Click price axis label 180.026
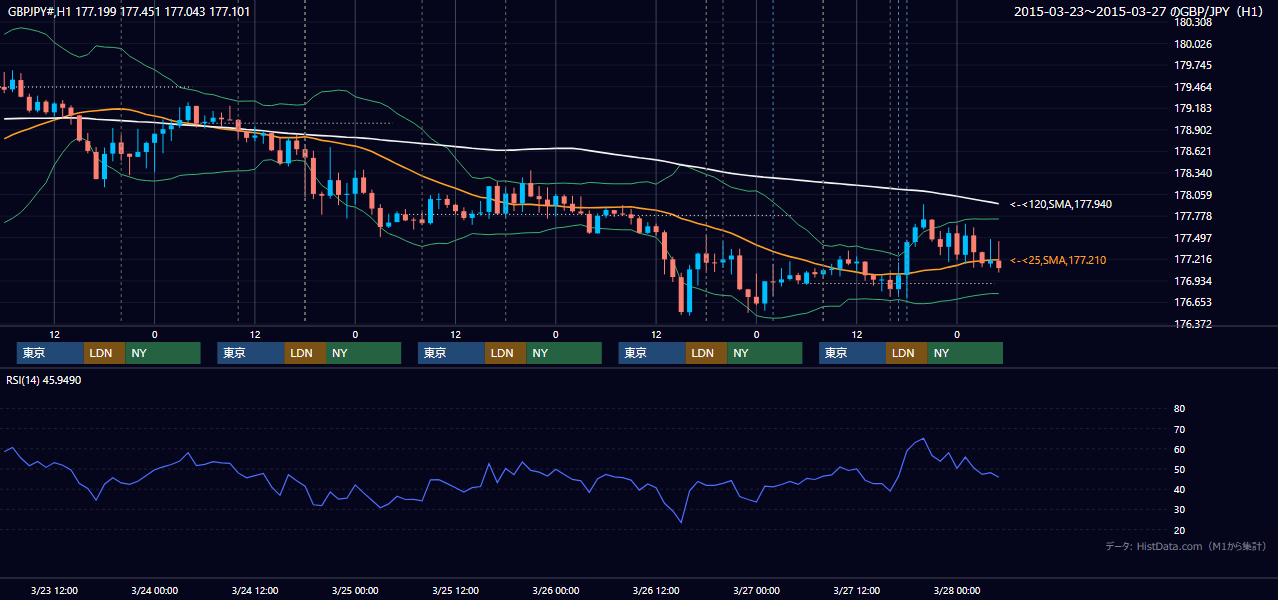The height and width of the screenshot is (600, 1278). click(1192, 44)
